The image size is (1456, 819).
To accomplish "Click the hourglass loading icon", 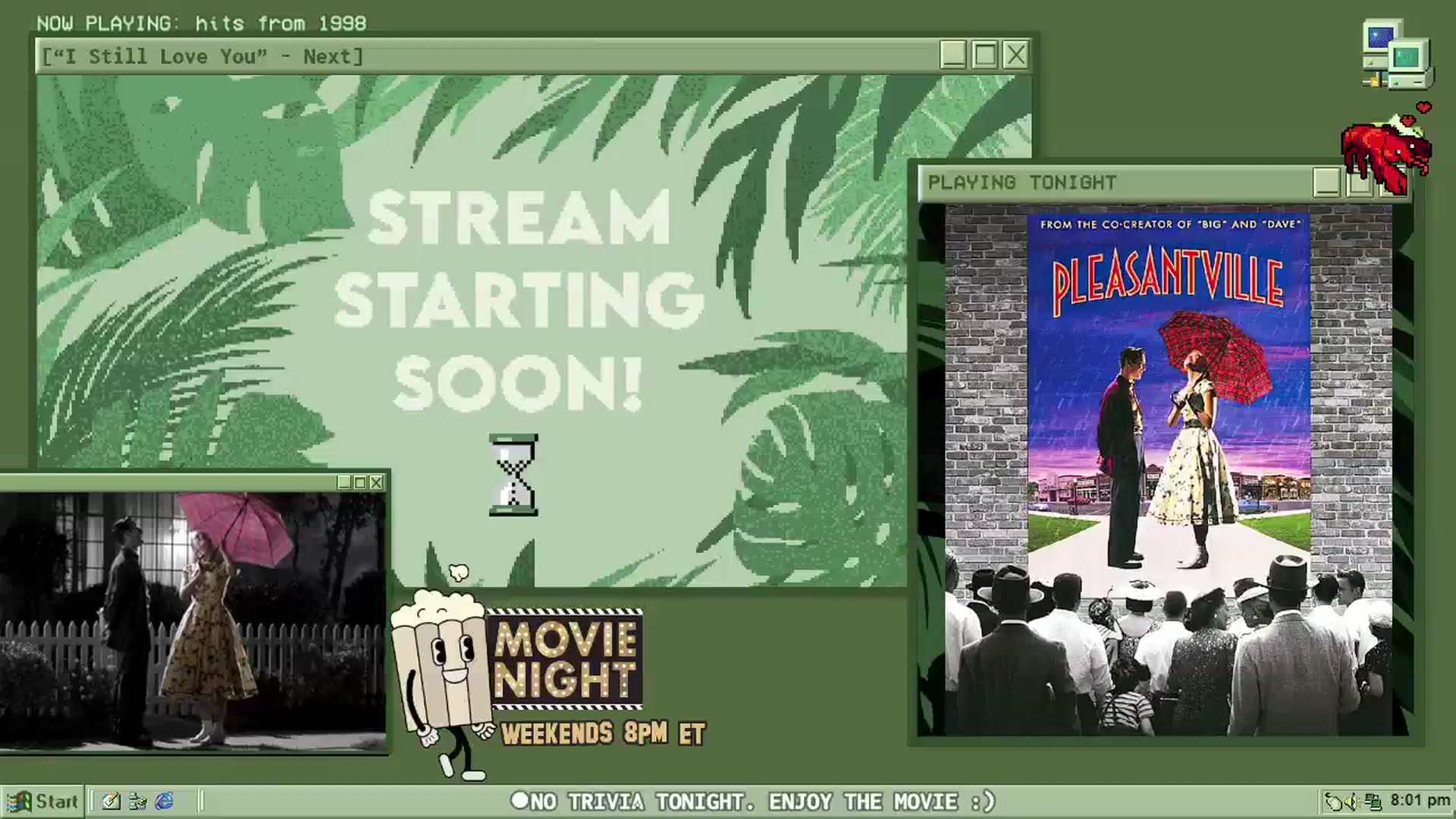I will [x=513, y=475].
